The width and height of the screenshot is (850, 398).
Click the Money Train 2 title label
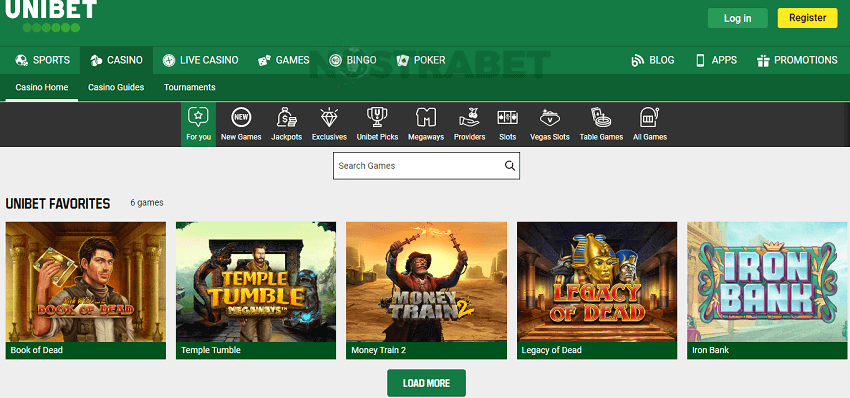coord(378,350)
